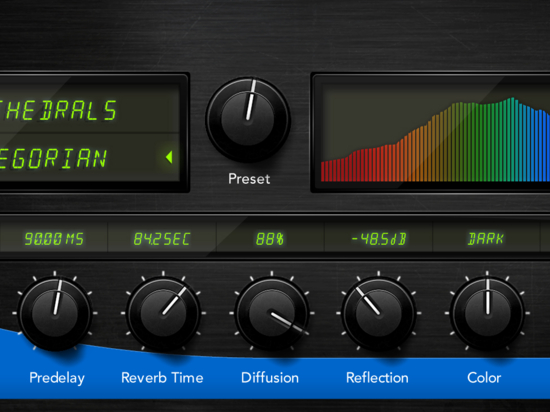The height and width of the screenshot is (412, 550).
Task: Click the Reverb Time label
Action: pos(162,378)
